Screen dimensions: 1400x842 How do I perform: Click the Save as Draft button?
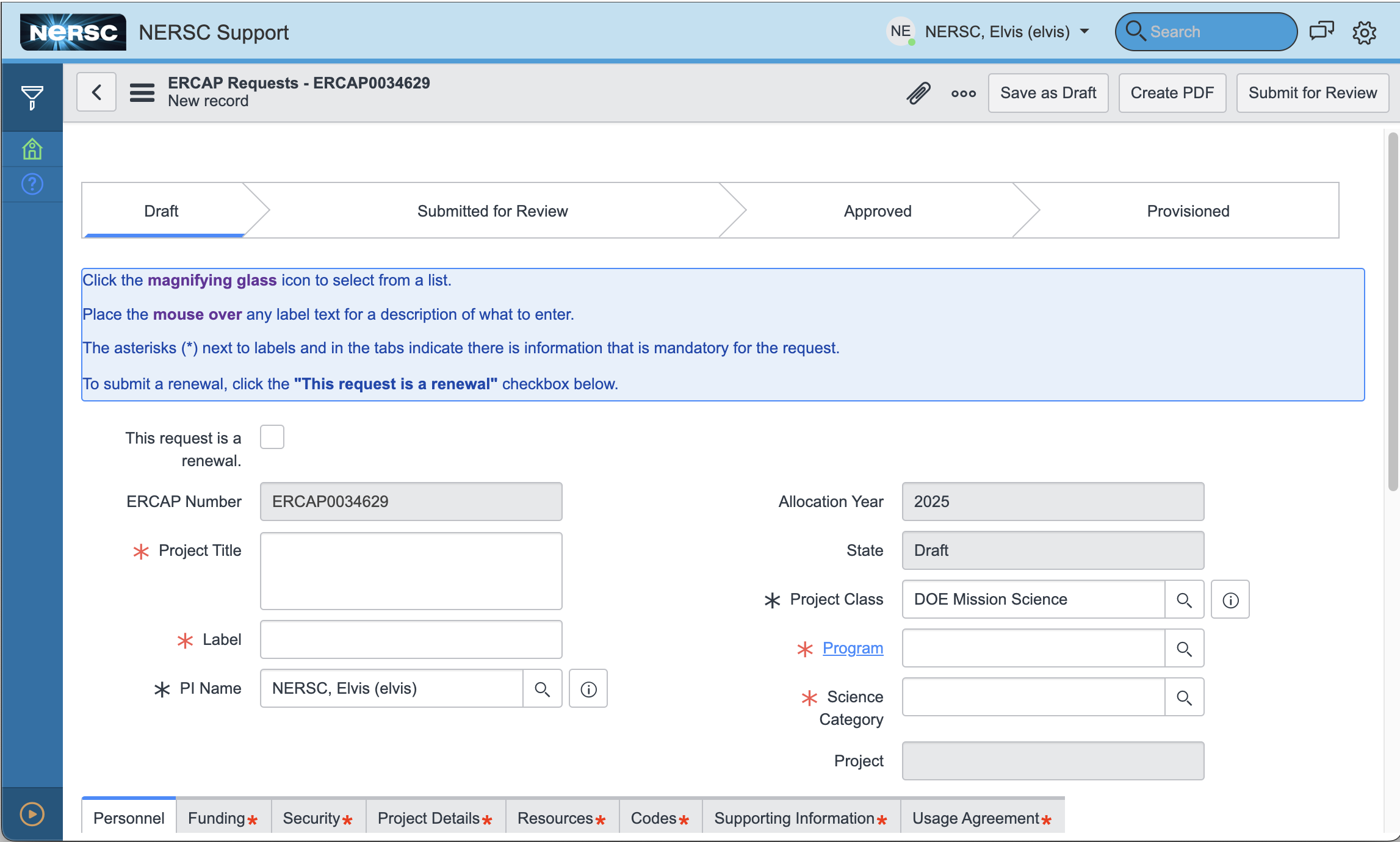pyautogui.click(x=1048, y=93)
